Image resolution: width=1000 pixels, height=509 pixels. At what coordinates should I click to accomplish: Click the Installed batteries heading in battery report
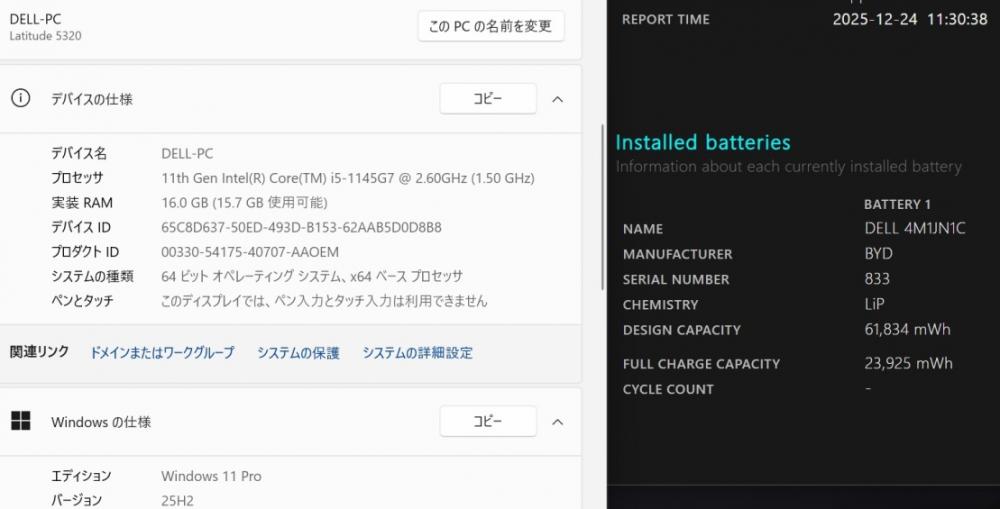coord(703,142)
